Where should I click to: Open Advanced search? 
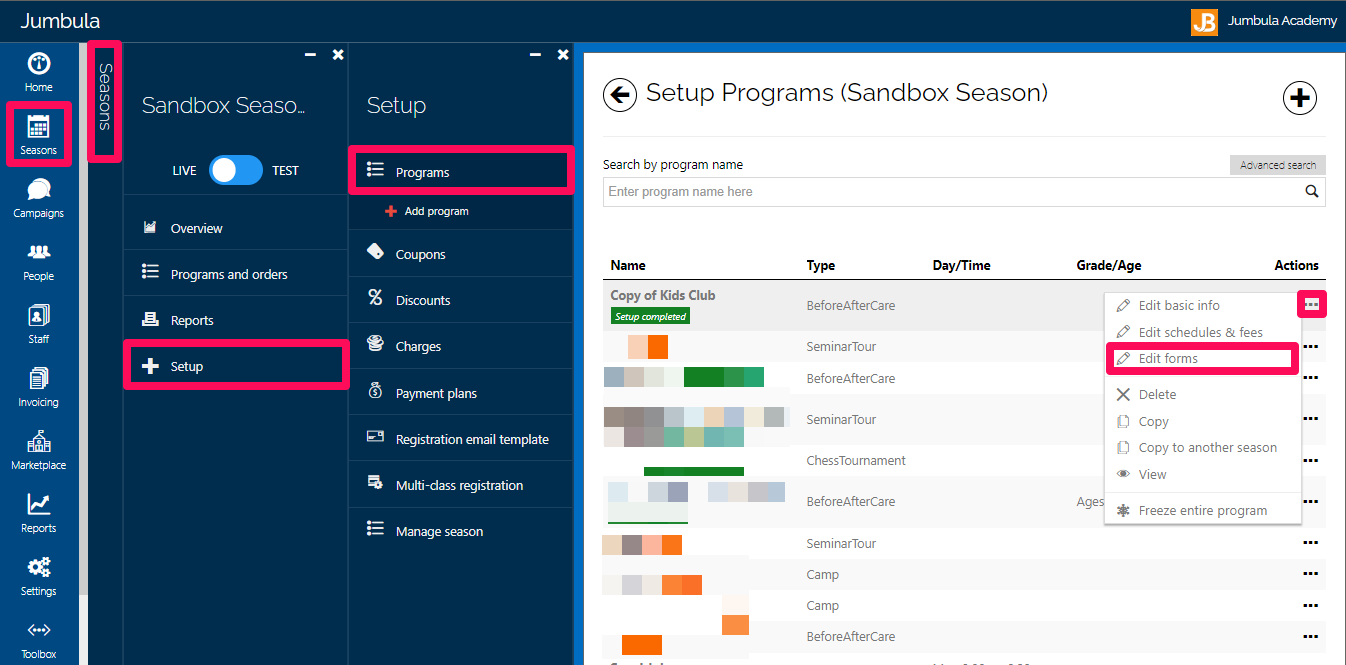pos(1278,165)
